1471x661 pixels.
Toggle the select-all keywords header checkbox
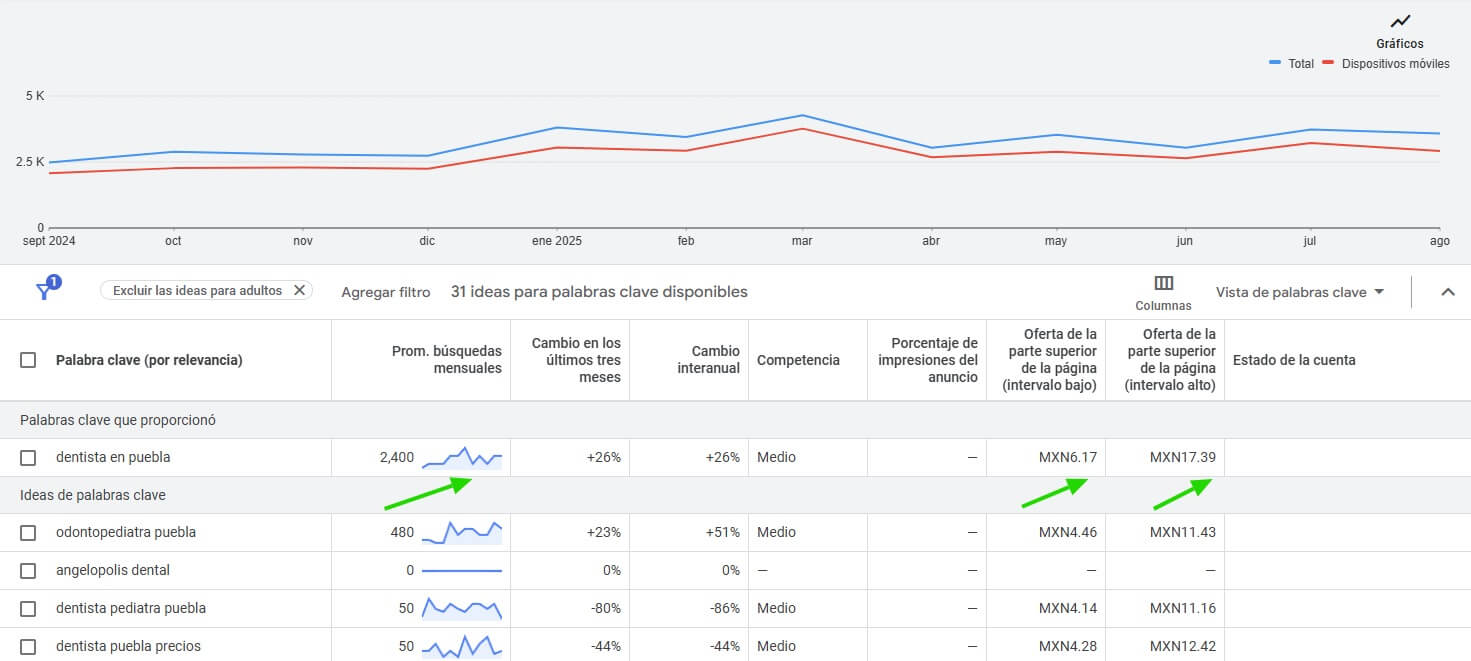[x=28, y=360]
